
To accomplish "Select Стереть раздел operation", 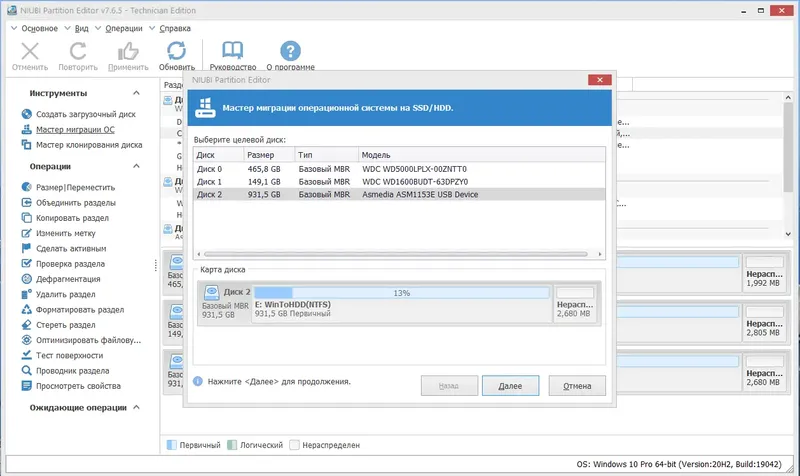I will coord(65,325).
